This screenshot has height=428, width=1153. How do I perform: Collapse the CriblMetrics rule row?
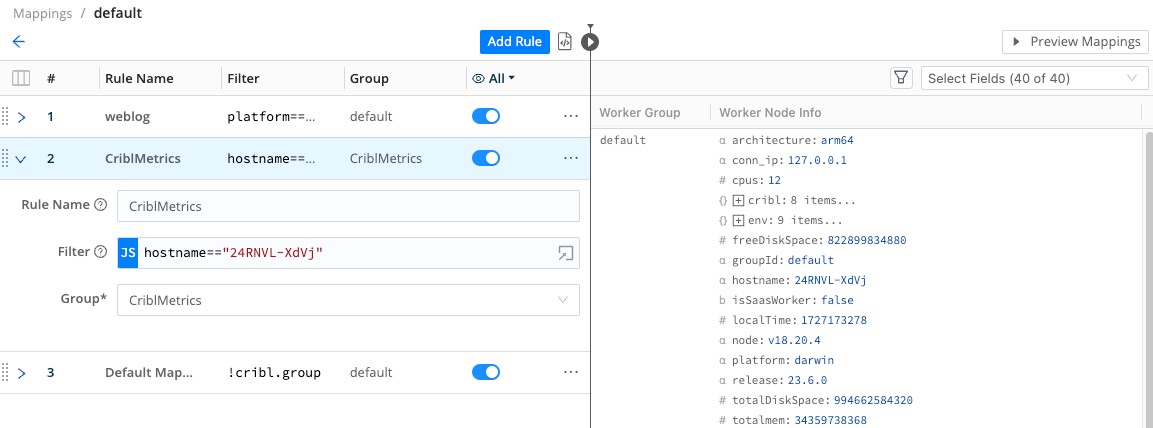coord(21,158)
